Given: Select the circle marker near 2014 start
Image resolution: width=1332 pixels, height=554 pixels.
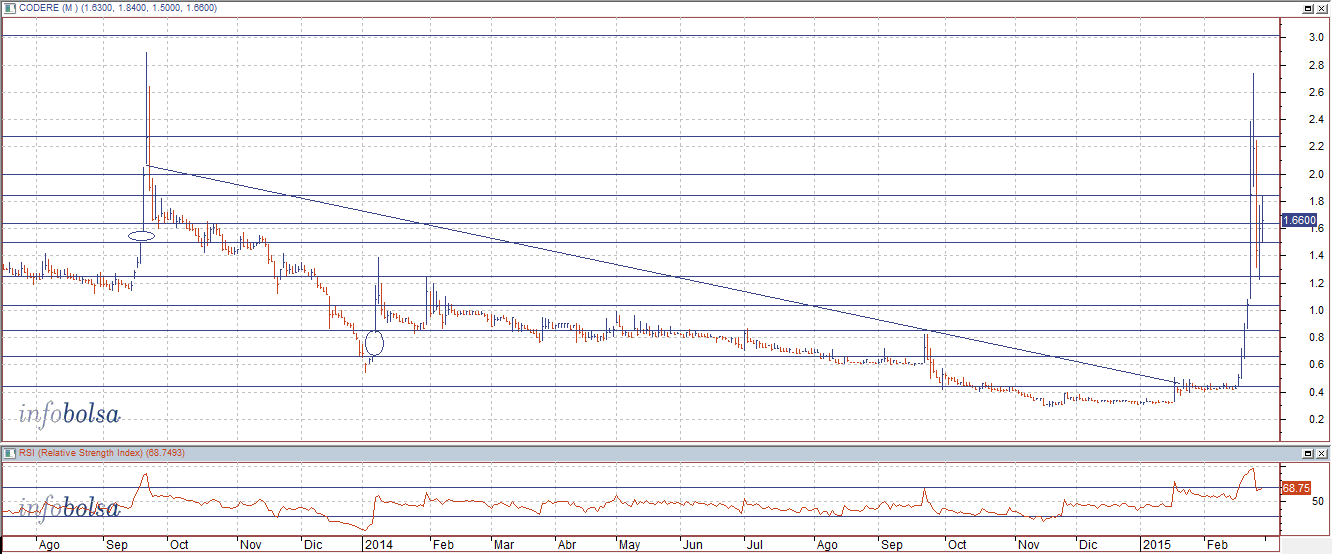Looking at the screenshot, I should coord(374,344).
